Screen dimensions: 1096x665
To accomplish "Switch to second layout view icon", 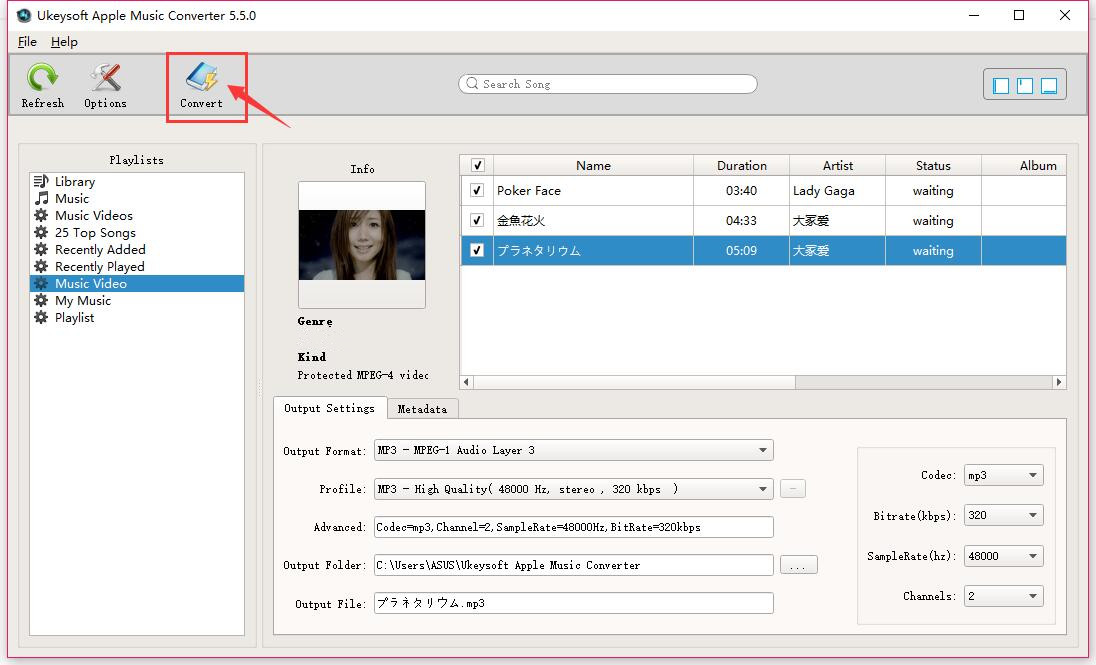I will click(x=1025, y=86).
